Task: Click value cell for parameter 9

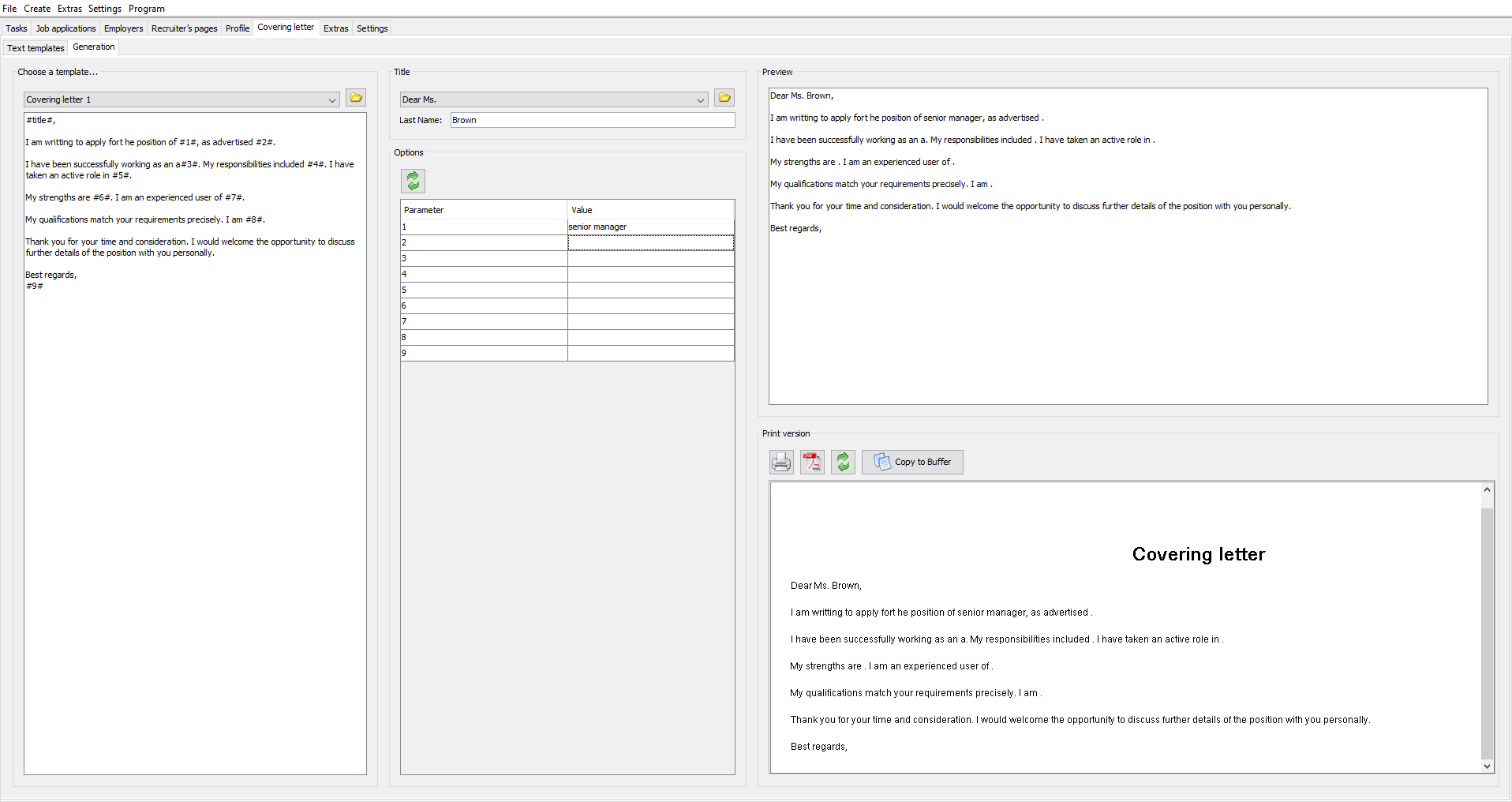Action: 651,353
